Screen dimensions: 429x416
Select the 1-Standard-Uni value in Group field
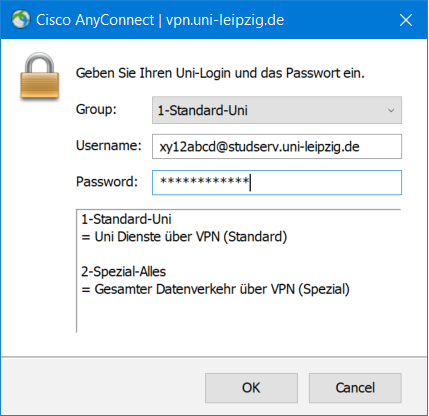[x=203, y=110]
